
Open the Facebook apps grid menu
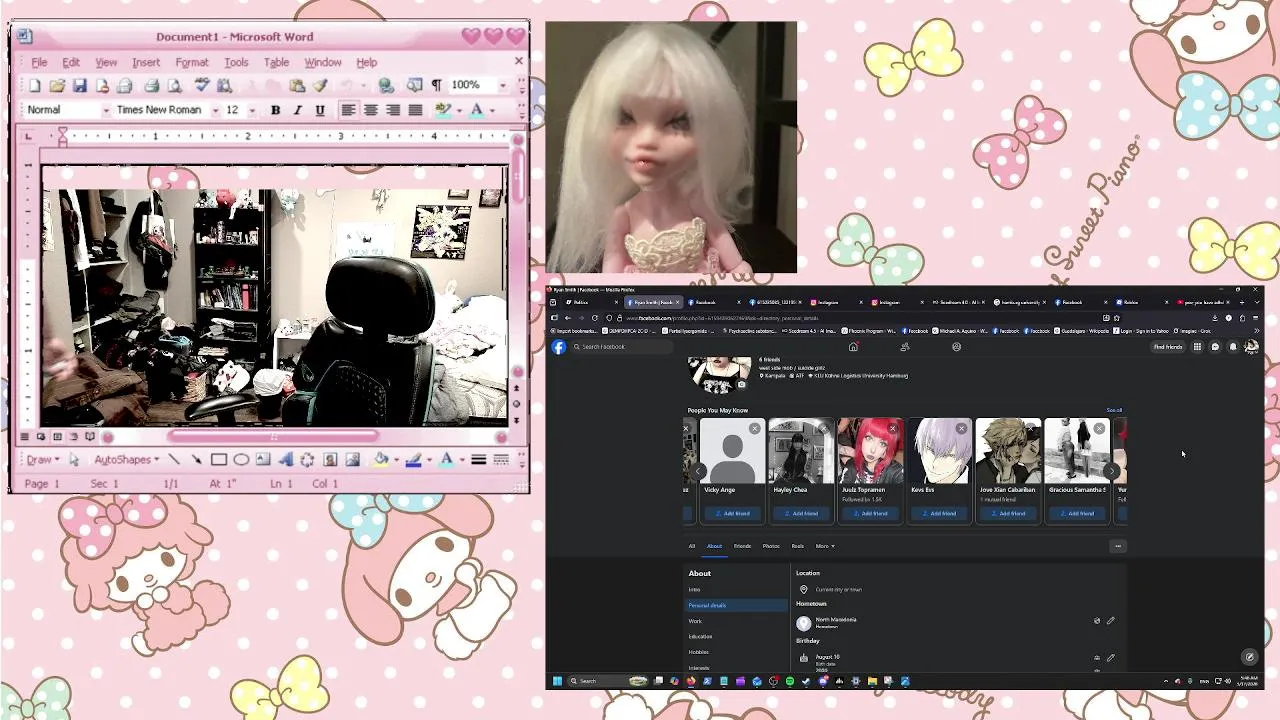(1197, 347)
